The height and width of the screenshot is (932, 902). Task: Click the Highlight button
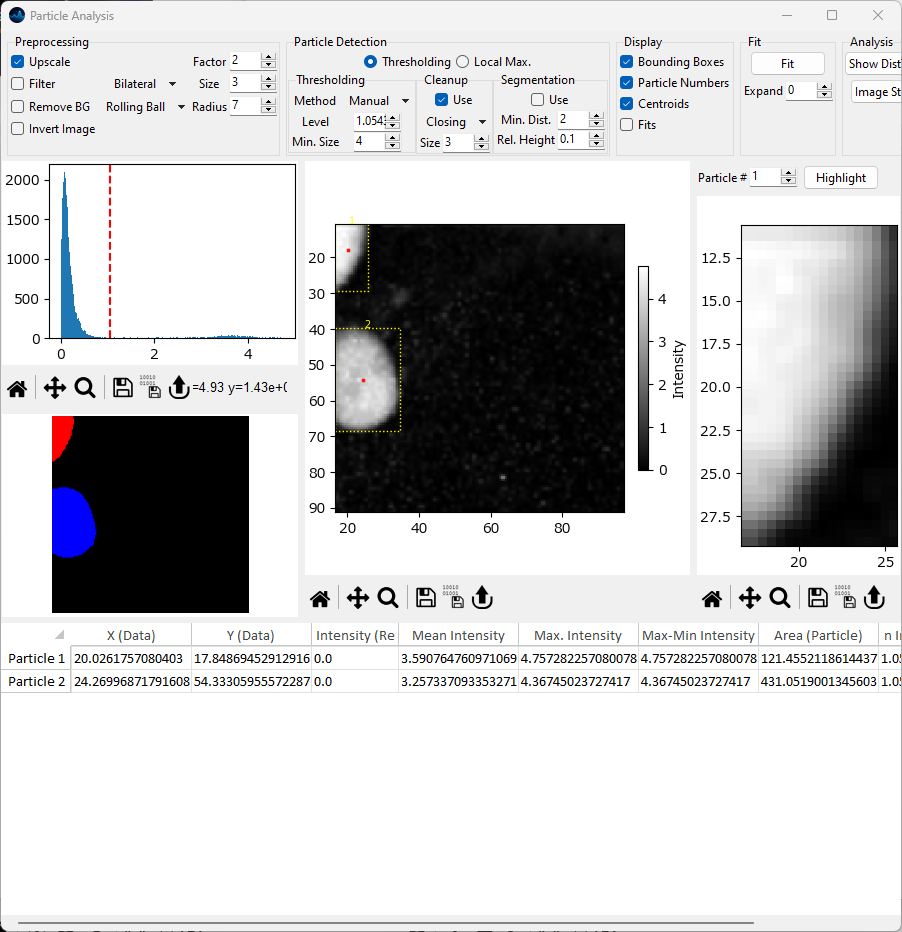pos(840,178)
